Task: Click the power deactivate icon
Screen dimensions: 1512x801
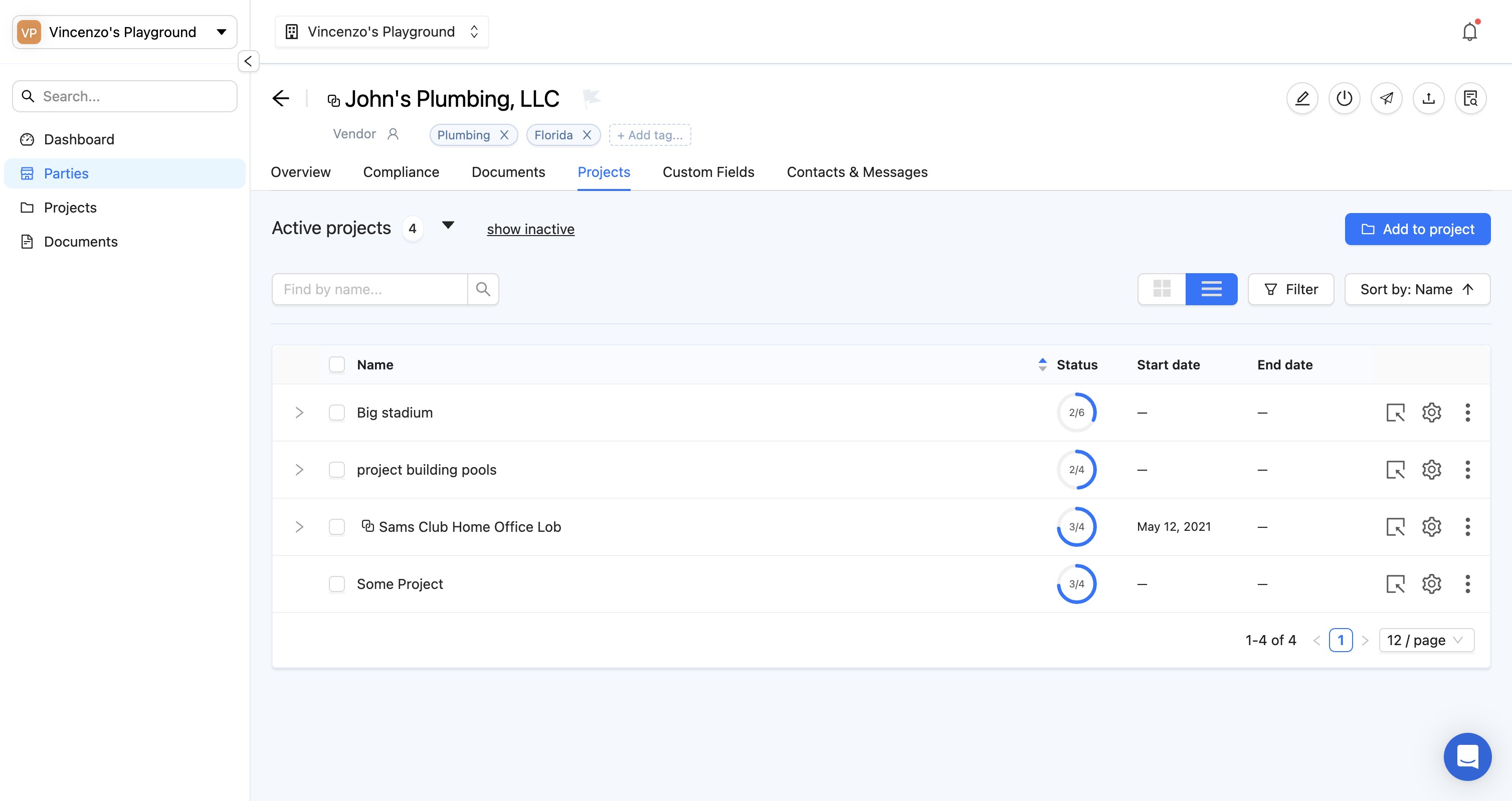Action: tap(1344, 98)
